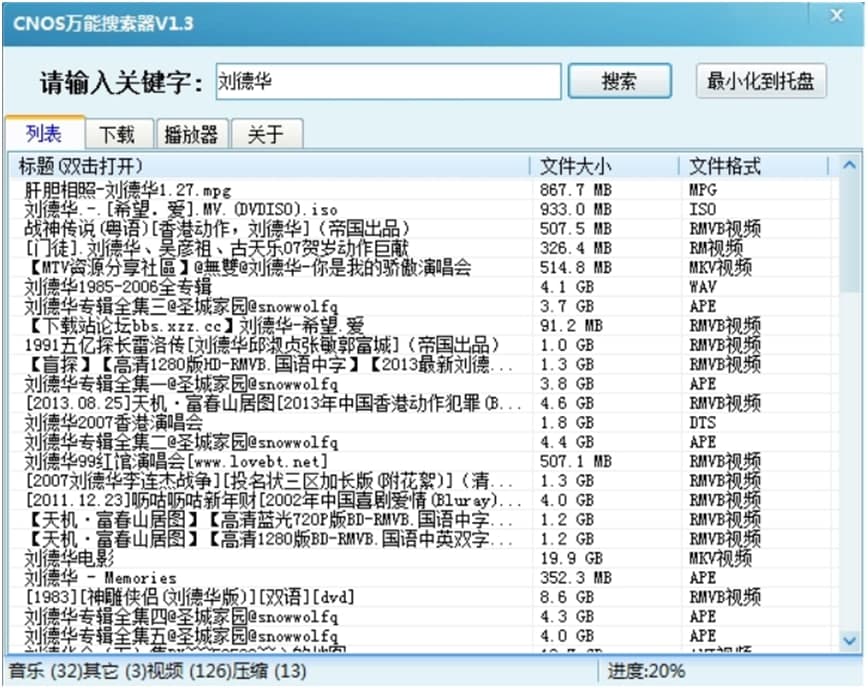
Task: Select row 战神传说(粤语)[香港动作，刘德华]
Action: 420,229
